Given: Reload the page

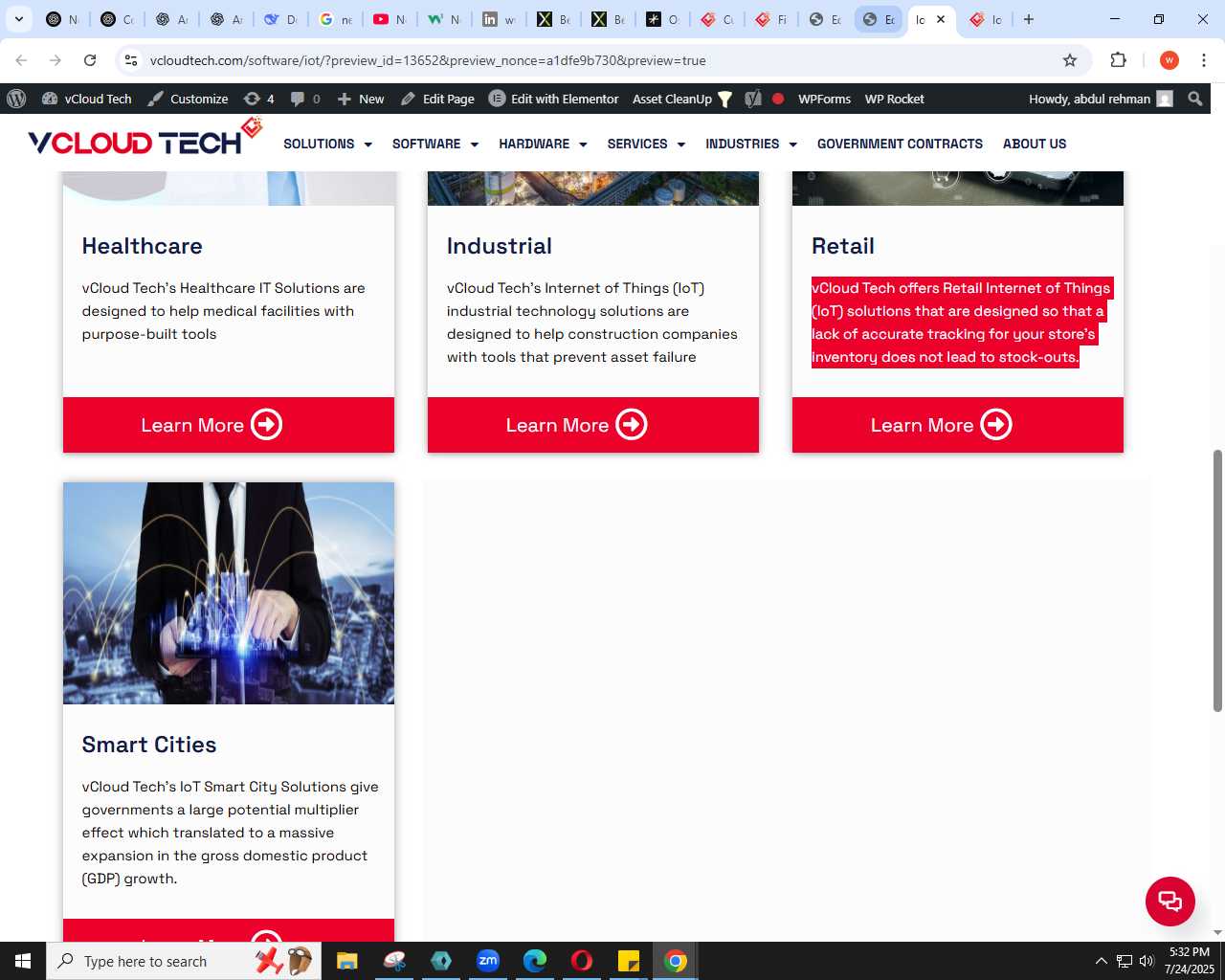Looking at the screenshot, I should tap(90, 60).
